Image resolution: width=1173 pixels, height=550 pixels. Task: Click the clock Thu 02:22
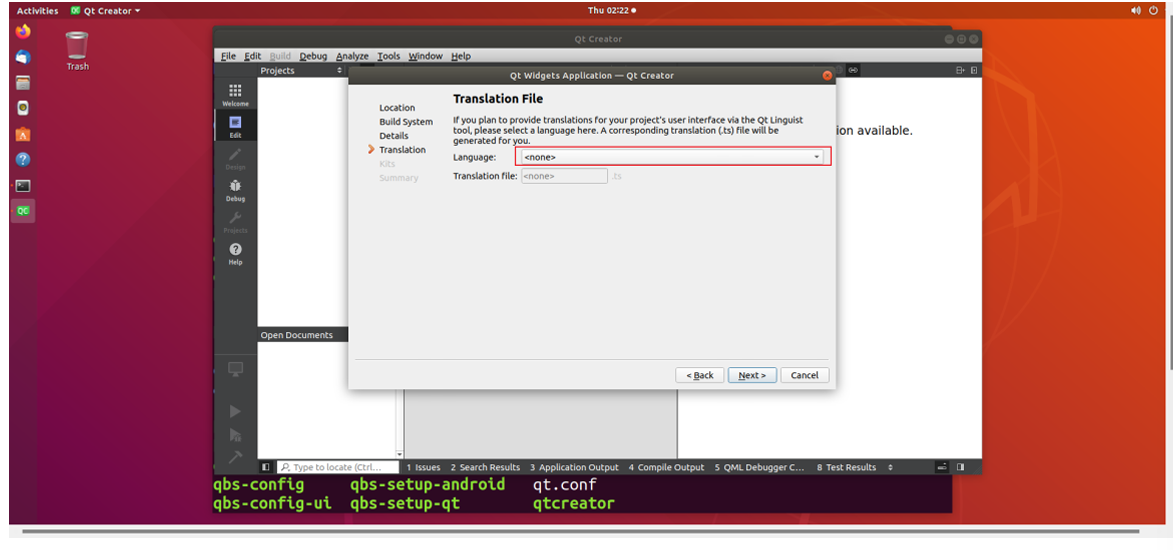tap(609, 10)
